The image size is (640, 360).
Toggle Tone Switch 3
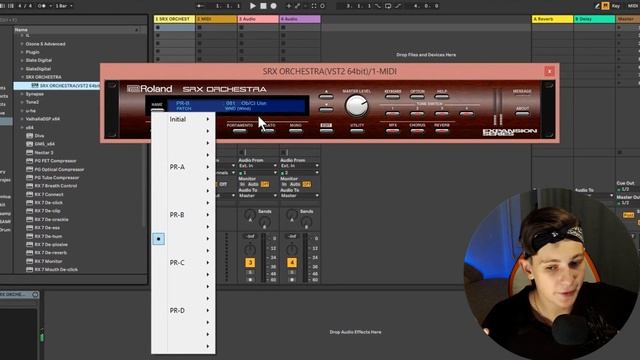click(442, 114)
